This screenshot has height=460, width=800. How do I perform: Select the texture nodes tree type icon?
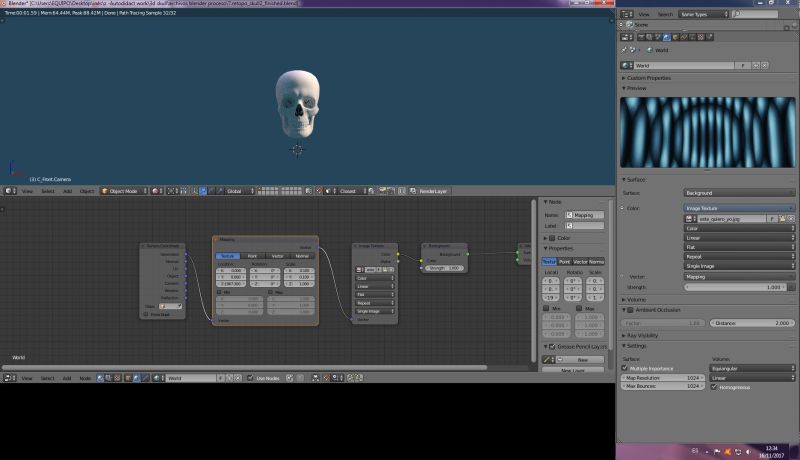[x=116, y=378]
